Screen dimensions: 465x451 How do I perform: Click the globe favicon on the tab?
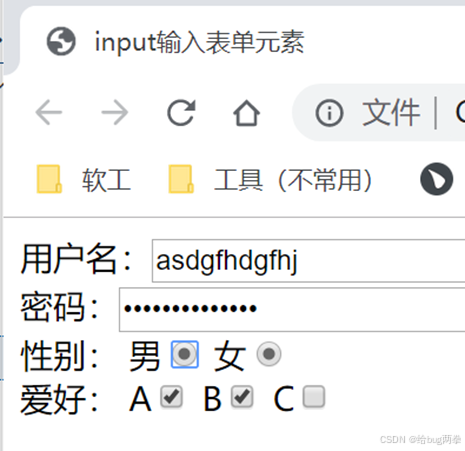click(61, 41)
